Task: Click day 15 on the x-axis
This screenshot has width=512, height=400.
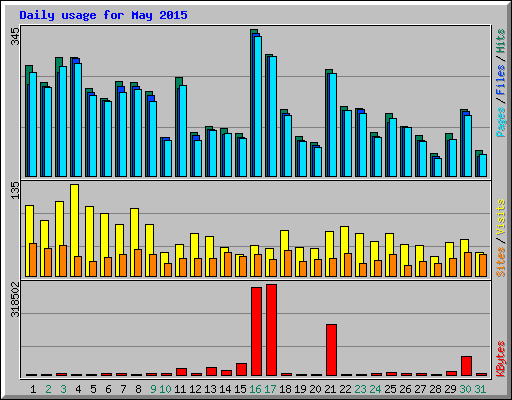Action: 240,389
